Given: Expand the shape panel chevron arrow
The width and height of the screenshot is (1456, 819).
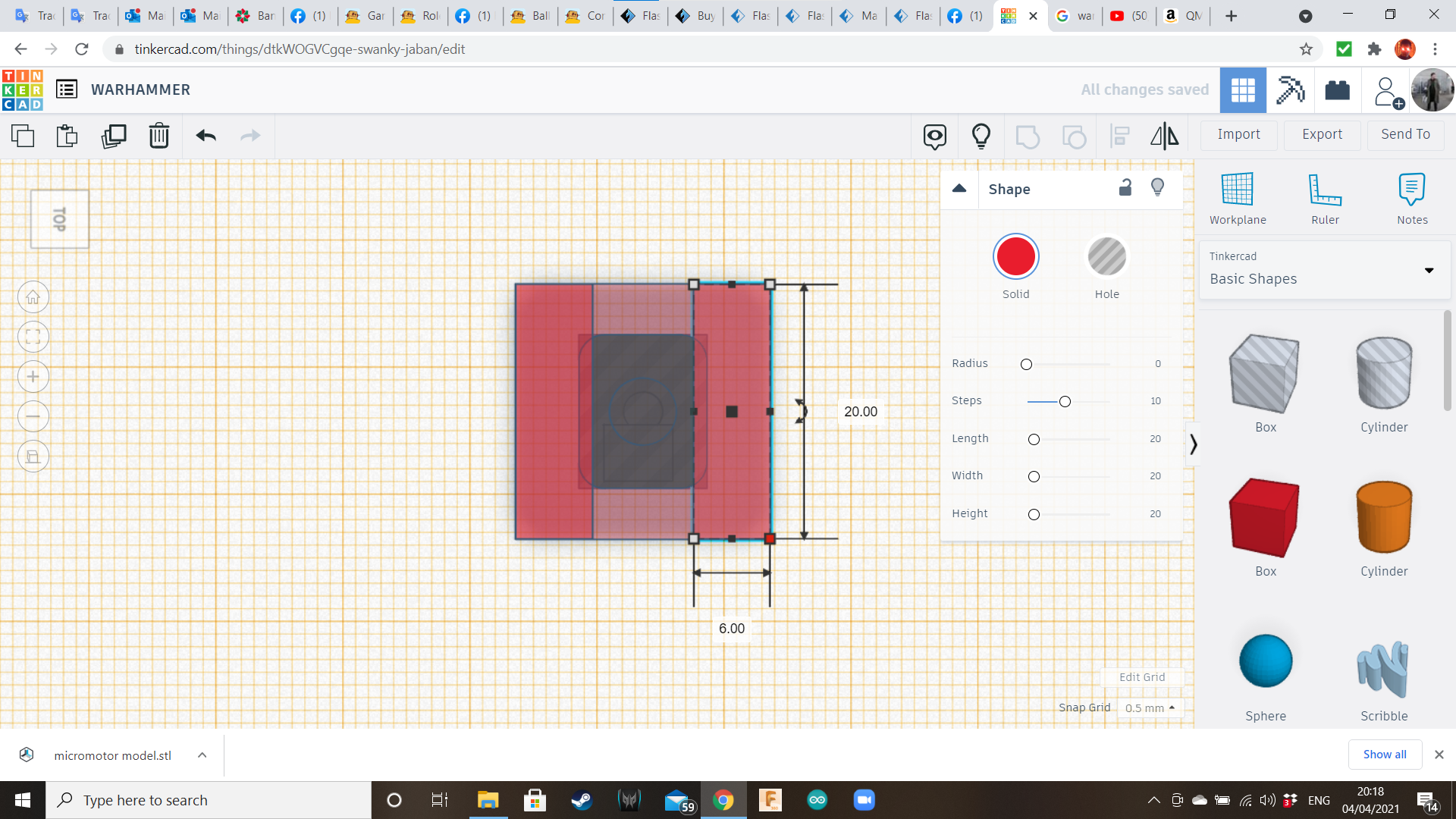Looking at the screenshot, I should (x=1193, y=444).
